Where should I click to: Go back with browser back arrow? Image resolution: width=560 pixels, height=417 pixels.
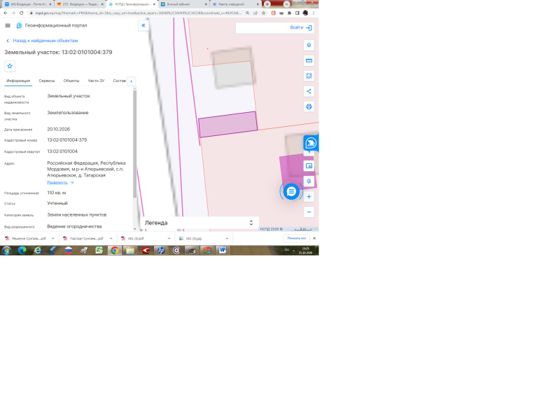(x=5, y=13)
